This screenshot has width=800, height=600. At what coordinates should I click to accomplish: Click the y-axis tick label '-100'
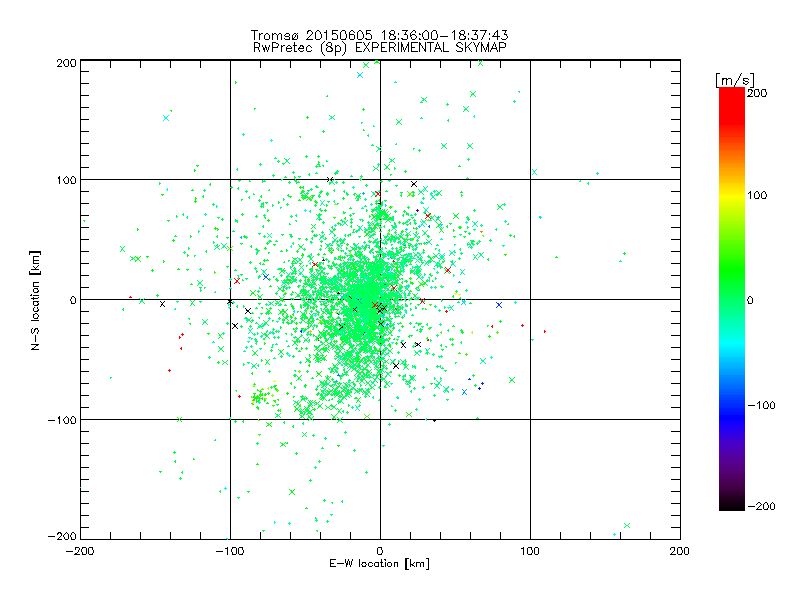[x=62, y=420]
